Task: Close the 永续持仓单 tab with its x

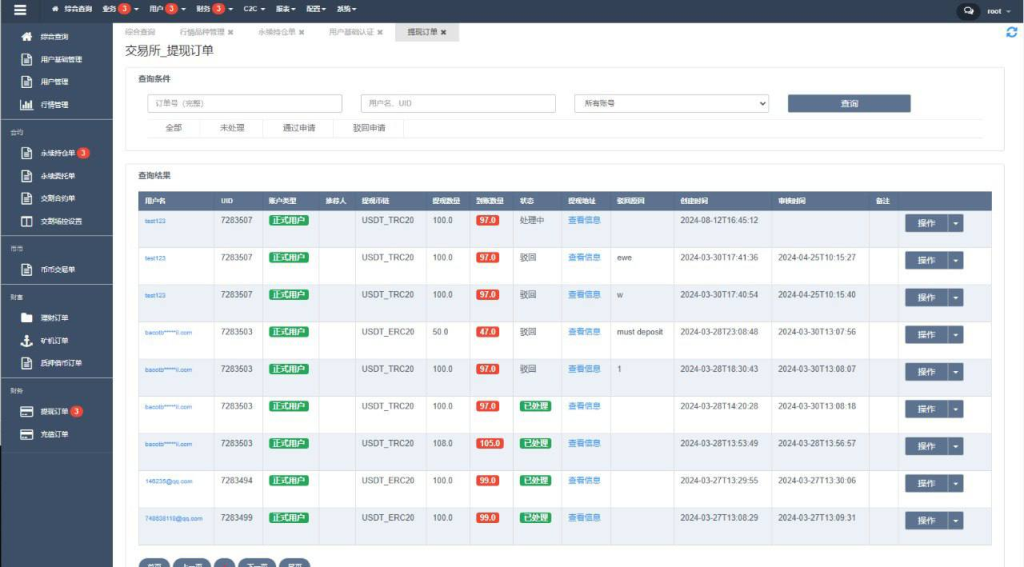Action: pyautogui.click(x=302, y=32)
